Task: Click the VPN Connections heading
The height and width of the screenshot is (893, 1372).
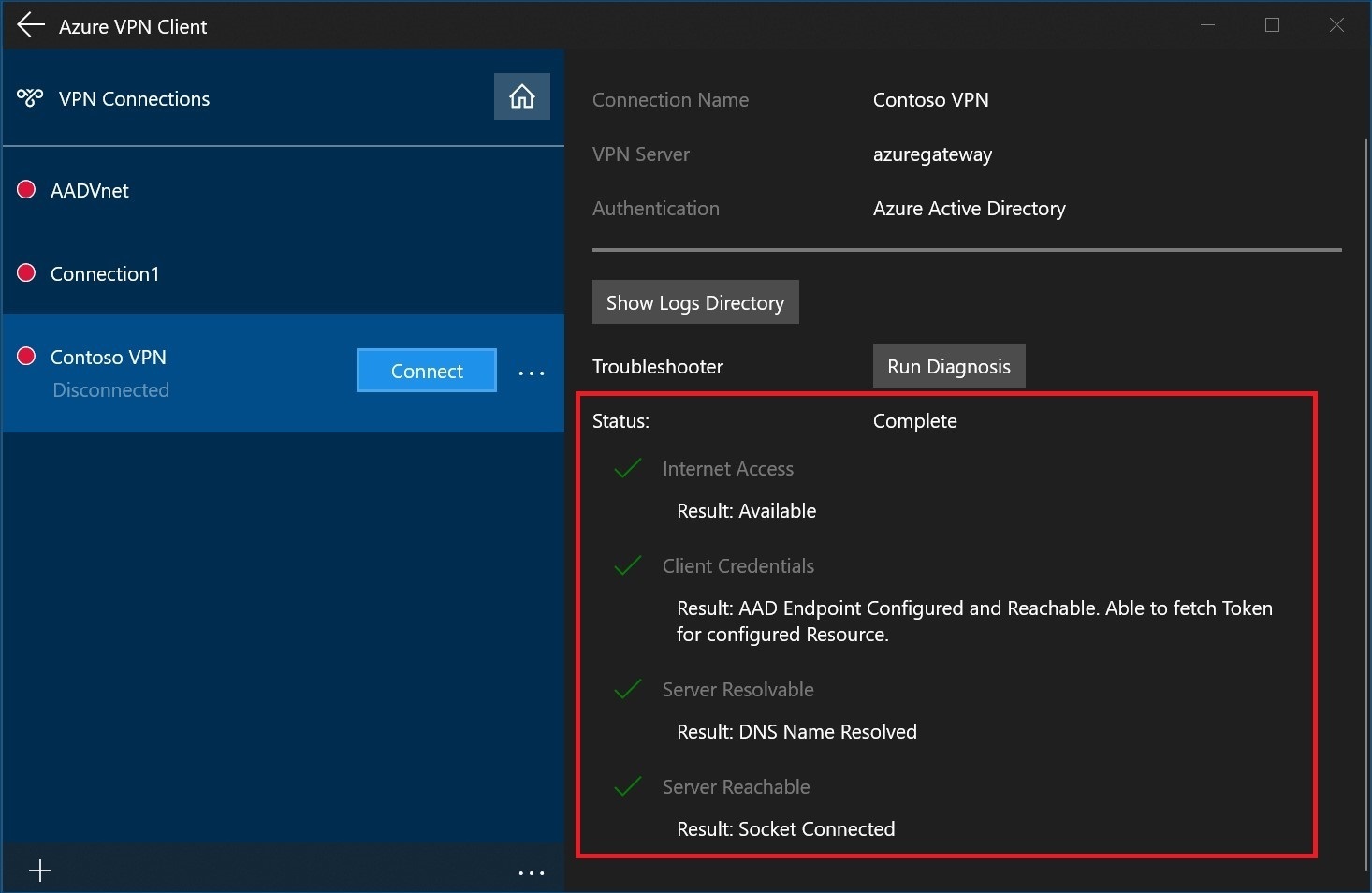Action: (x=134, y=98)
